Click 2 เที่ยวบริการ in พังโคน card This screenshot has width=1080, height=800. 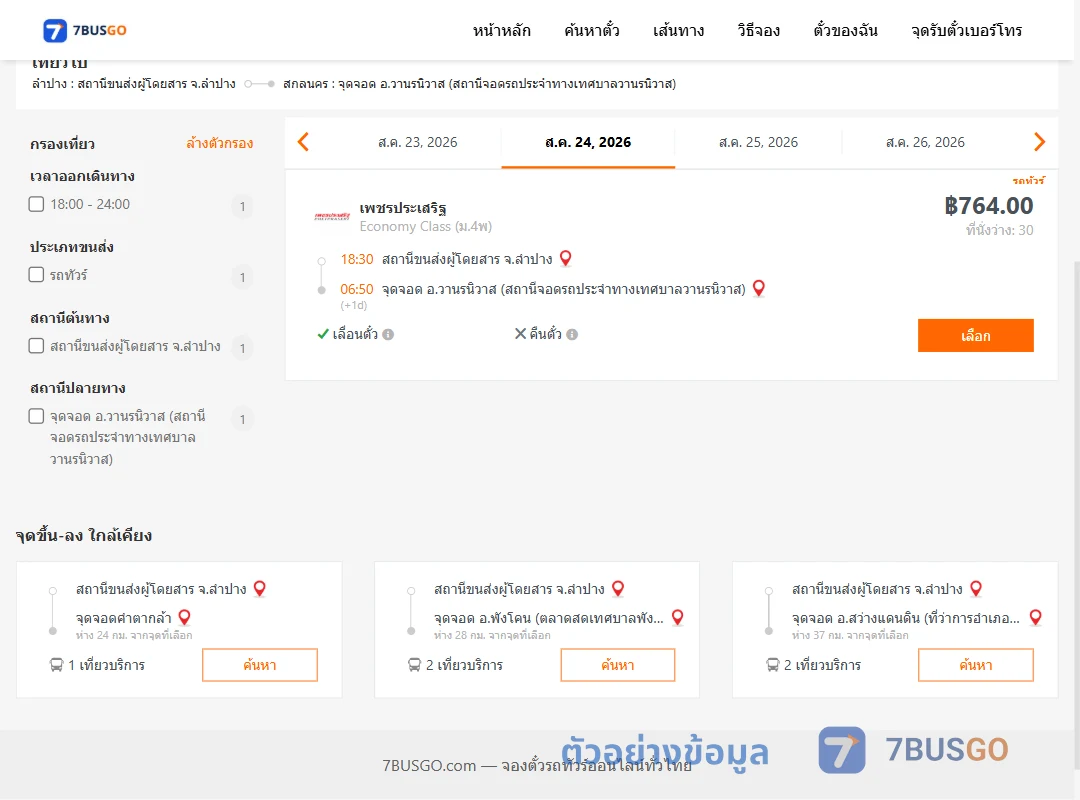click(x=464, y=665)
